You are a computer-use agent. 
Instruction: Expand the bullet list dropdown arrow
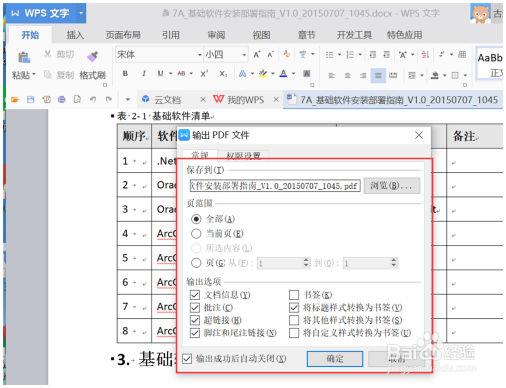click(339, 54)
